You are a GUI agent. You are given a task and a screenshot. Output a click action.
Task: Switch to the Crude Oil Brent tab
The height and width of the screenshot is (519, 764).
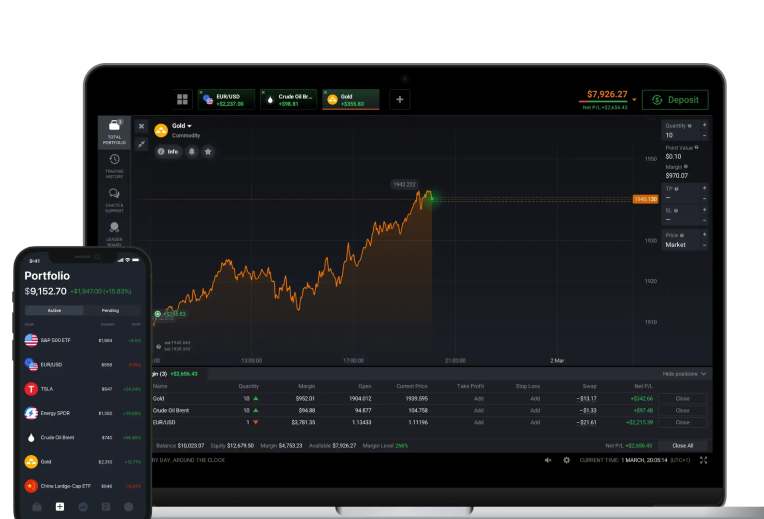click(x=288, y=99)
